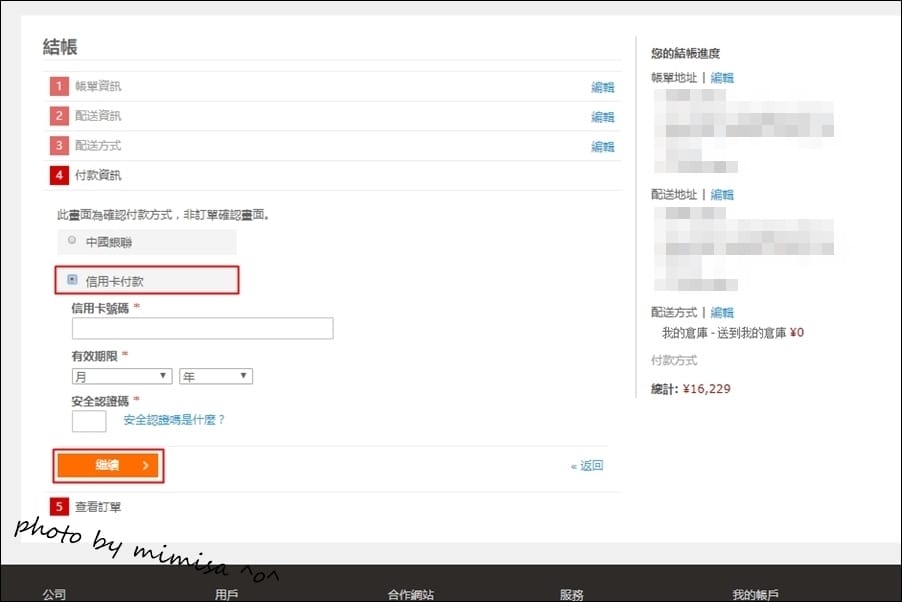902x602 pixels.
Task: Click the step 1 帳單資訊 number badge
Action: tap(58, 86)
